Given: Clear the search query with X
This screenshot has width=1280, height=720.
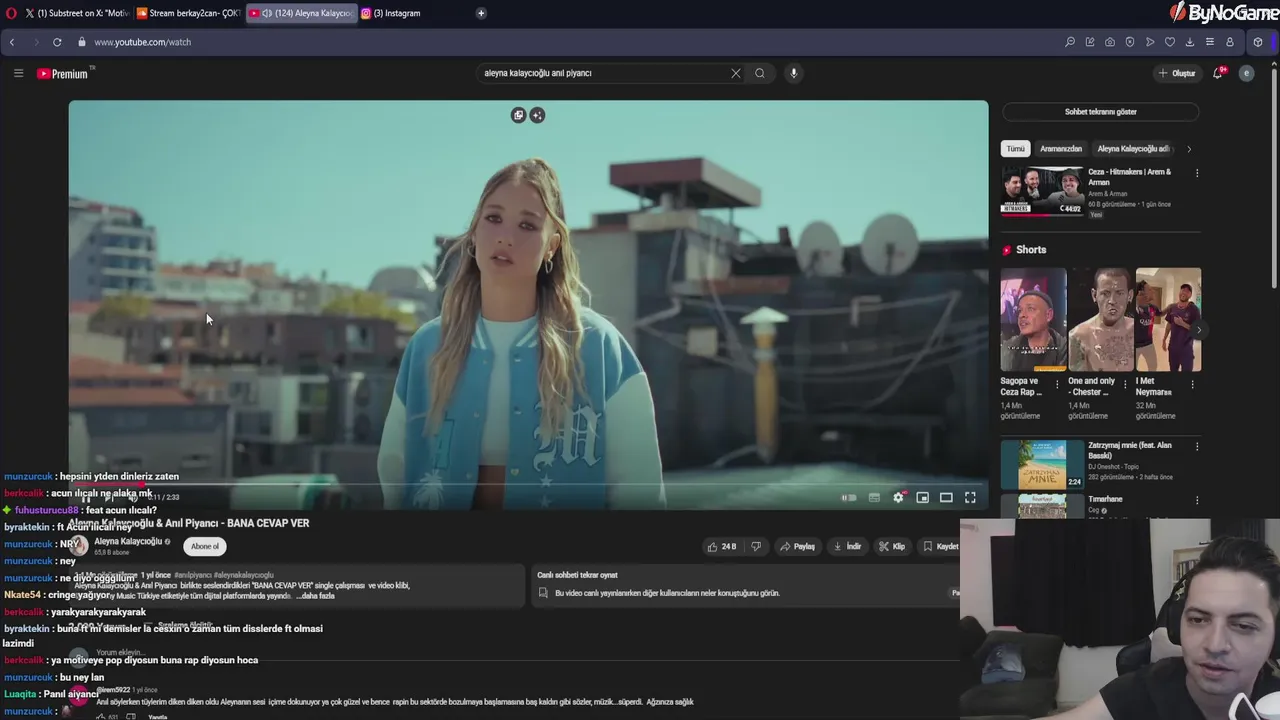Looking at the screenshot, I should [x=736, y=73].
